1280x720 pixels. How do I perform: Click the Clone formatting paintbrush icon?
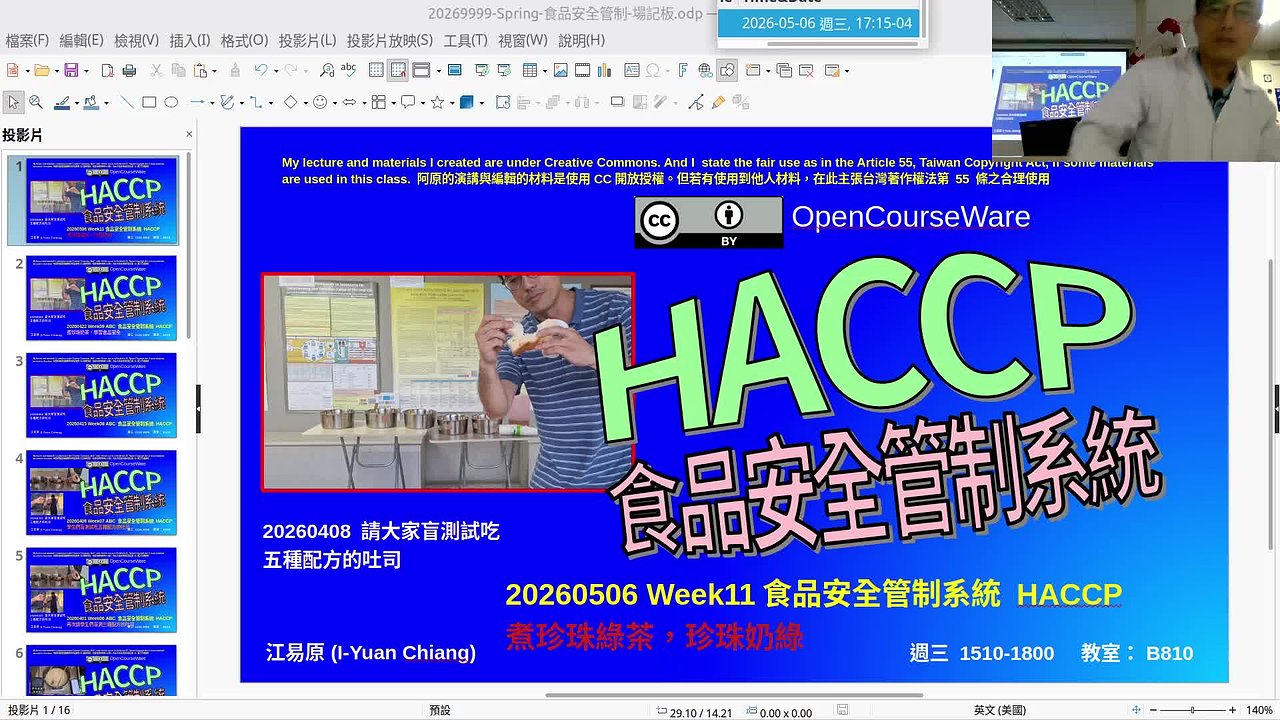coord(235,70)
